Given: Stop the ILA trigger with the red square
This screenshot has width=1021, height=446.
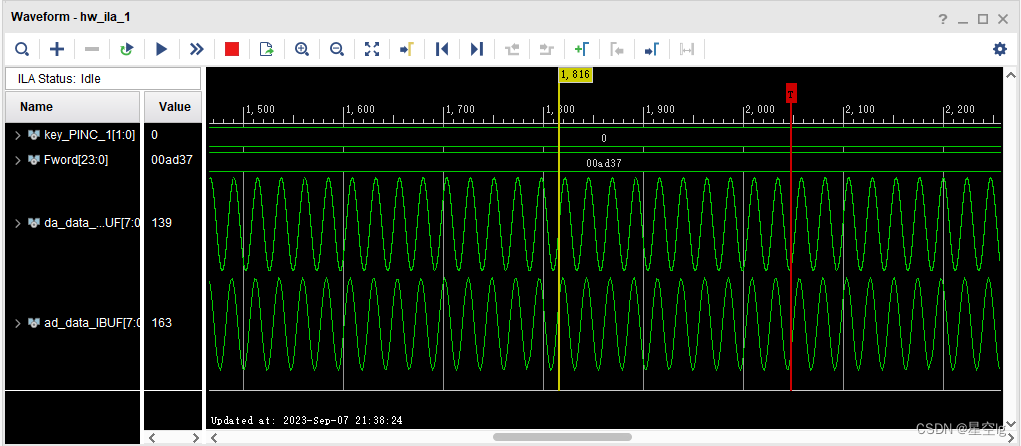Looking at the screenshot, I should (232, 49).
